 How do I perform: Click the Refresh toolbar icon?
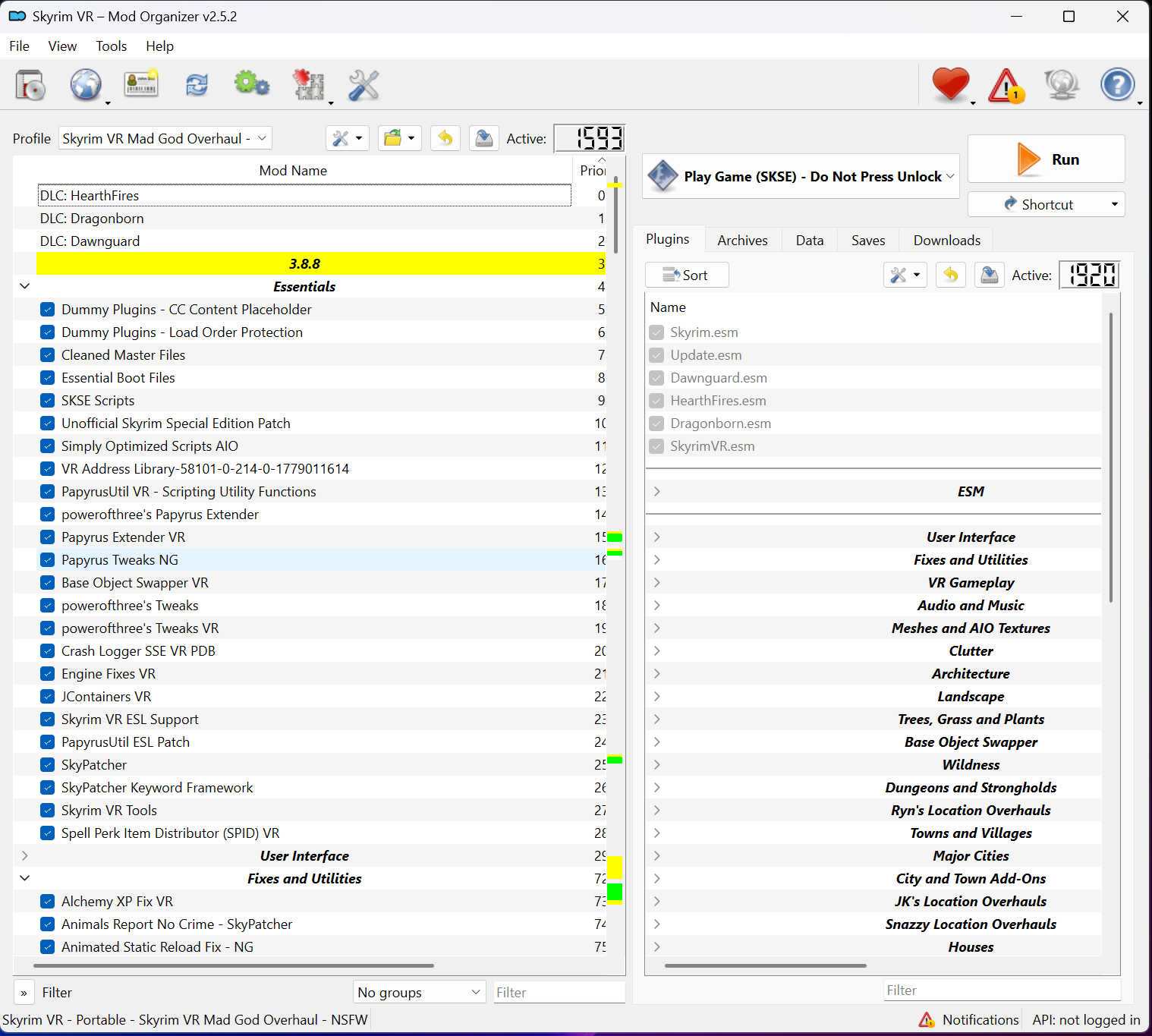(x=197, y=85)
